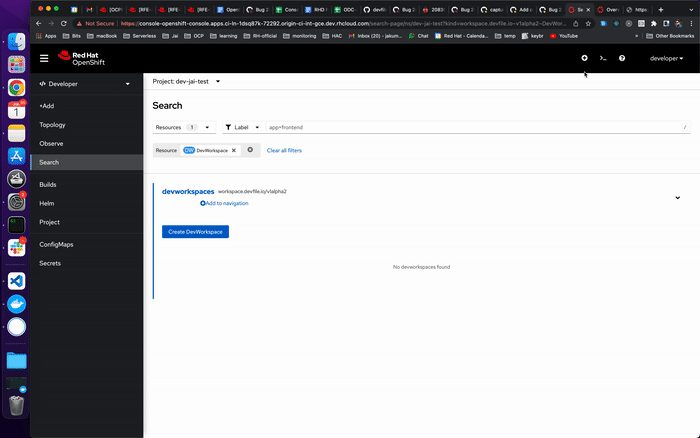The width and height of the screenshot is (700, 438).
Task: Click the browser back arrow
Action: pyautogui.click(x=38, y=23)
